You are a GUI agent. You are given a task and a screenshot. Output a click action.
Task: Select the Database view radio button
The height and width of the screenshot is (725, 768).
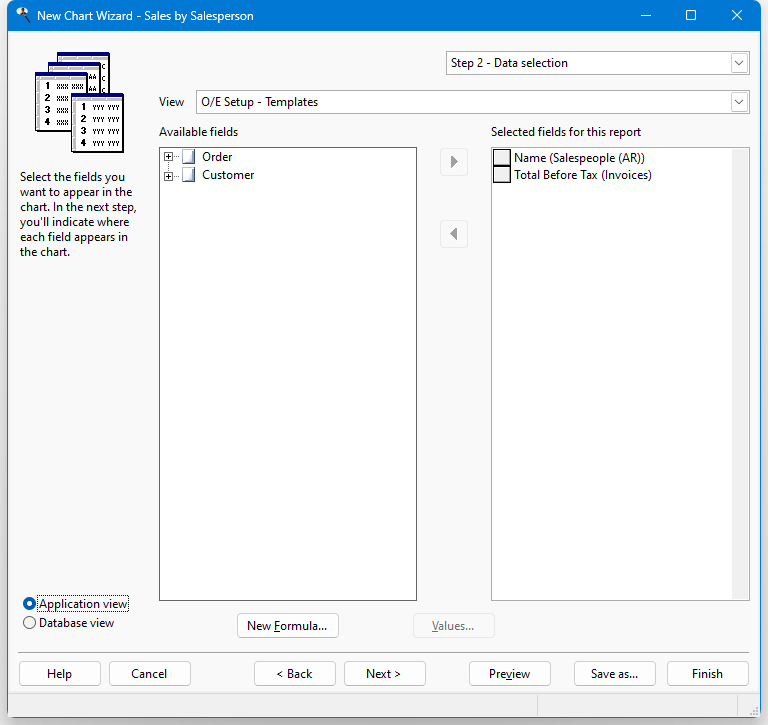click(29, 623)
